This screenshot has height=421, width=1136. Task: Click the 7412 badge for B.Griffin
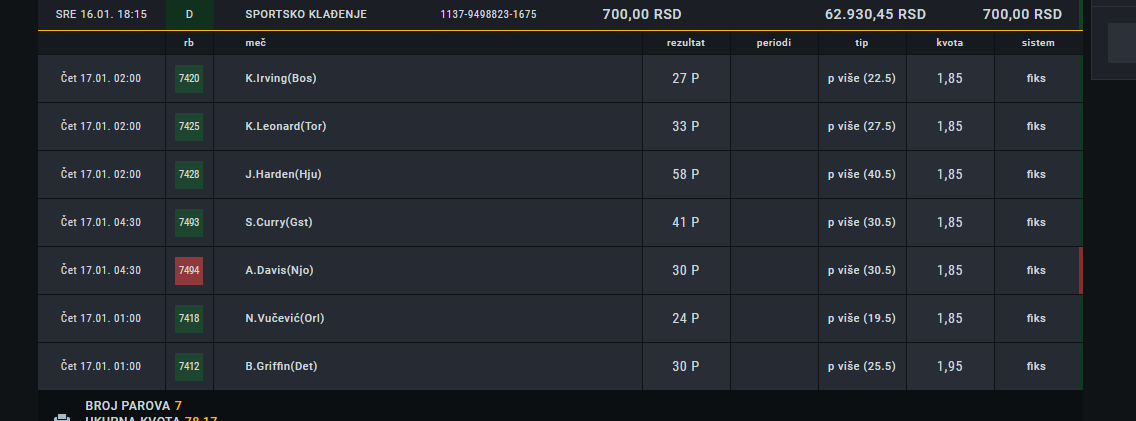click(x=189, y=367)
